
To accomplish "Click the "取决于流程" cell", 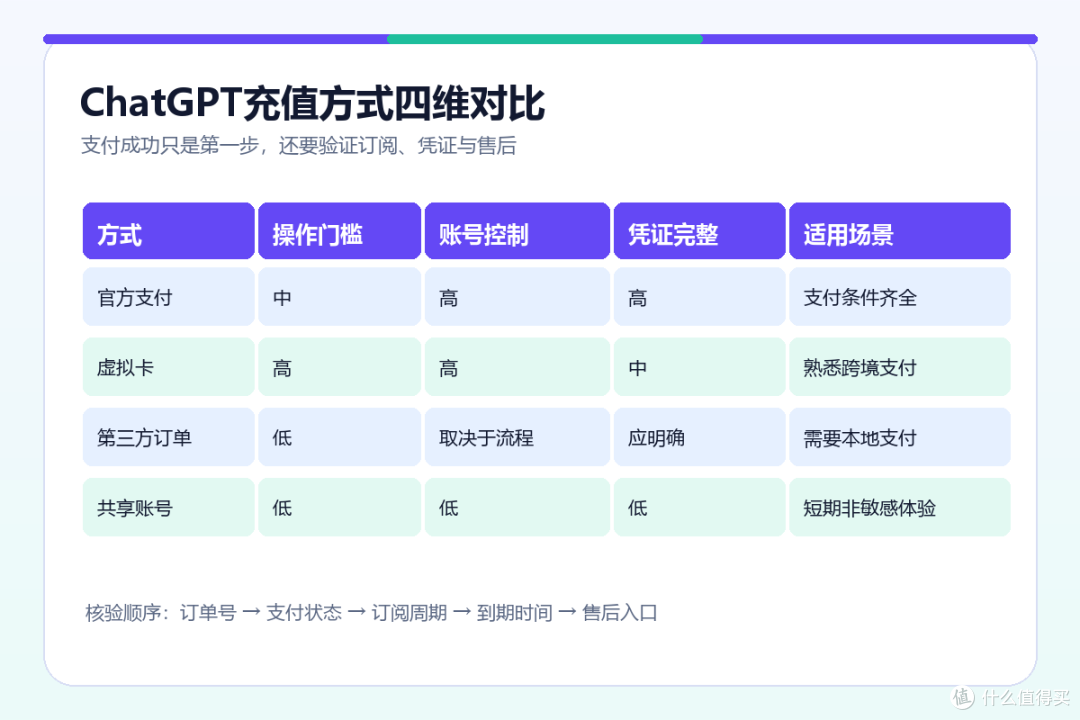I will click(517, 438).
